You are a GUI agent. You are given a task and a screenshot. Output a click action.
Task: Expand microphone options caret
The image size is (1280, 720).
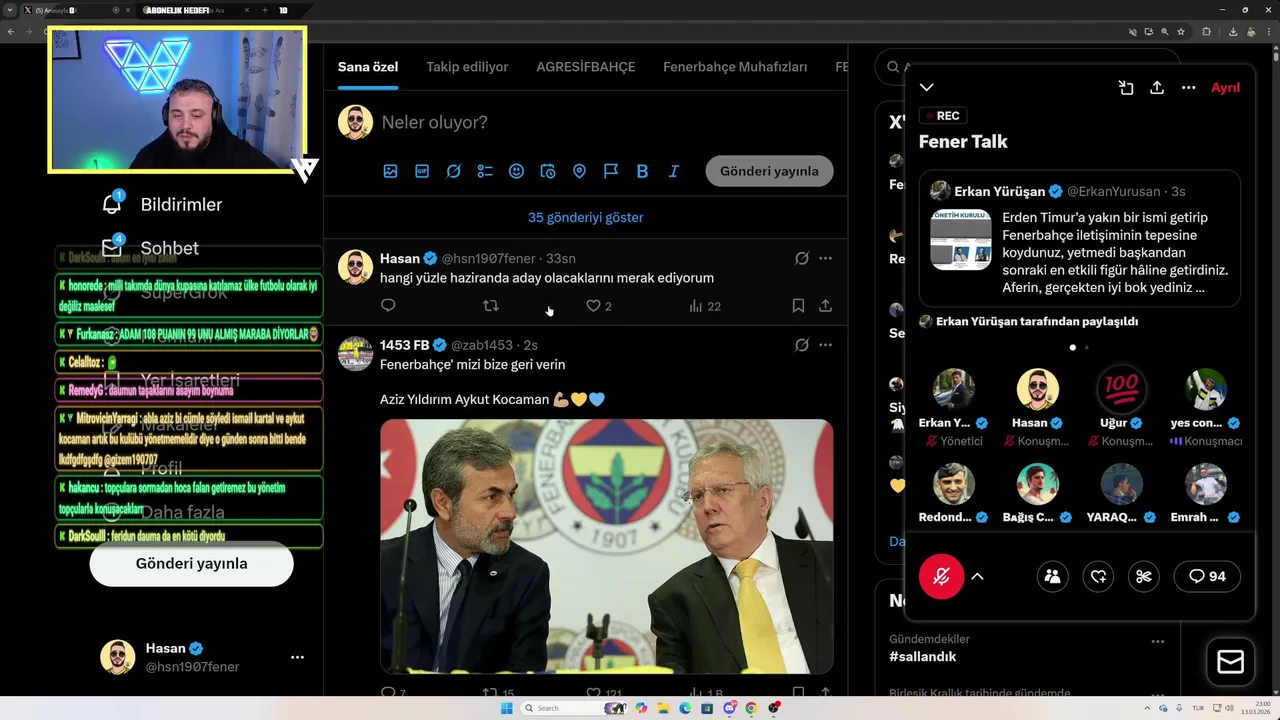[x=977, y=576]
